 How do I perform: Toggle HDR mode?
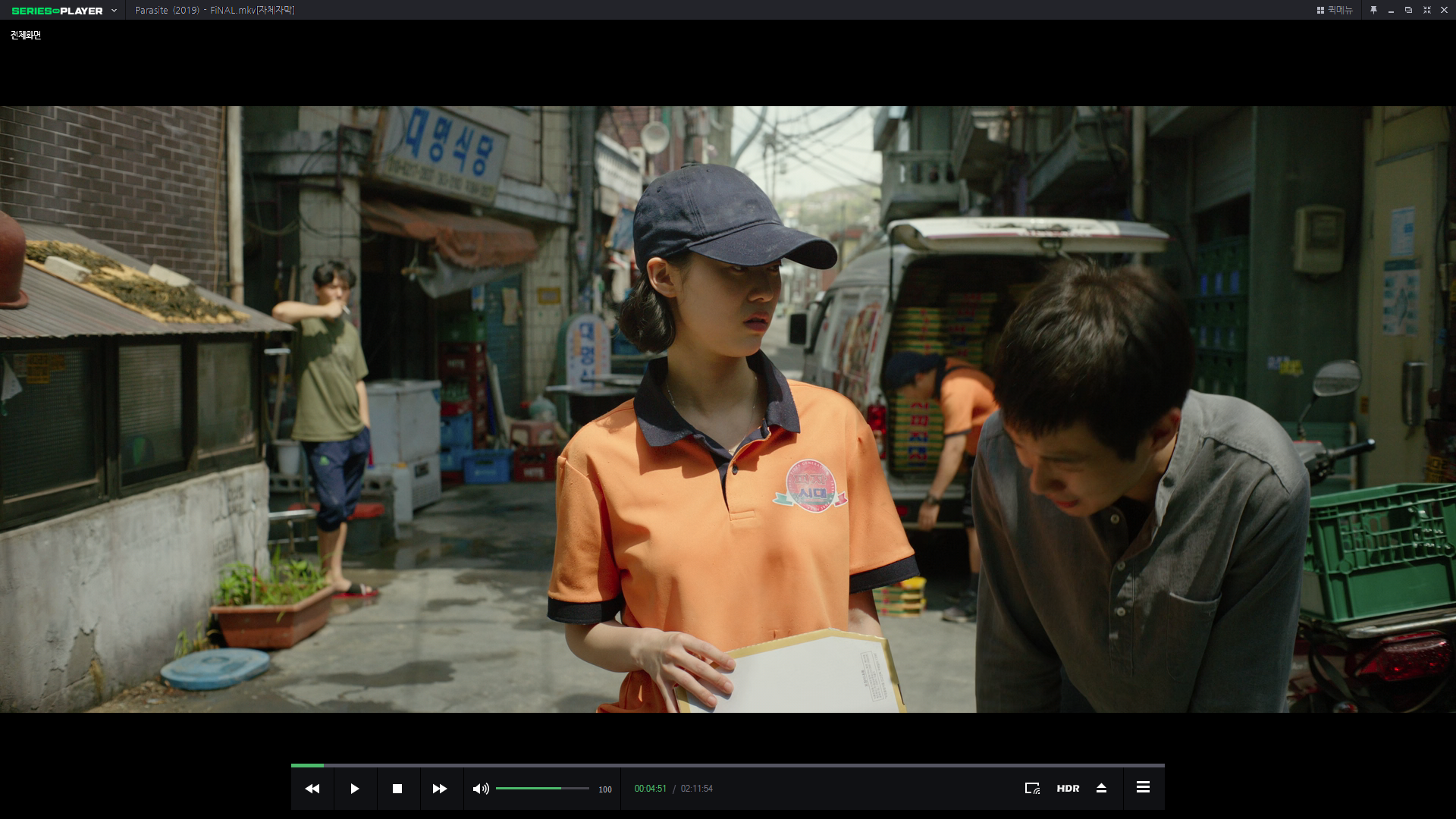point(1068,789)
